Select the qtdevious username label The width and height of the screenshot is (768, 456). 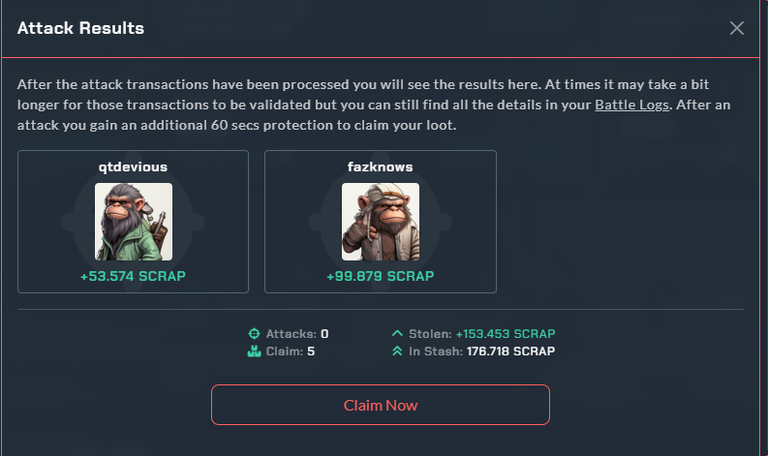133,167
